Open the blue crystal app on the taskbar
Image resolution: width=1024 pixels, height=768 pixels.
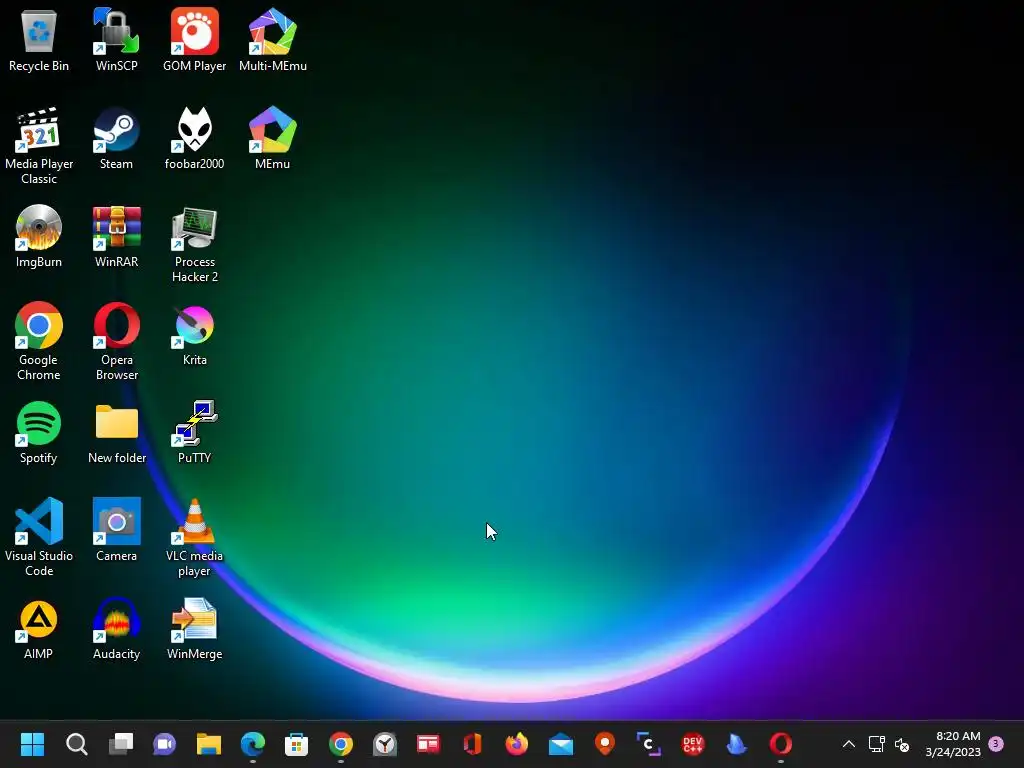pyautogui.click(x=737, y=744)
